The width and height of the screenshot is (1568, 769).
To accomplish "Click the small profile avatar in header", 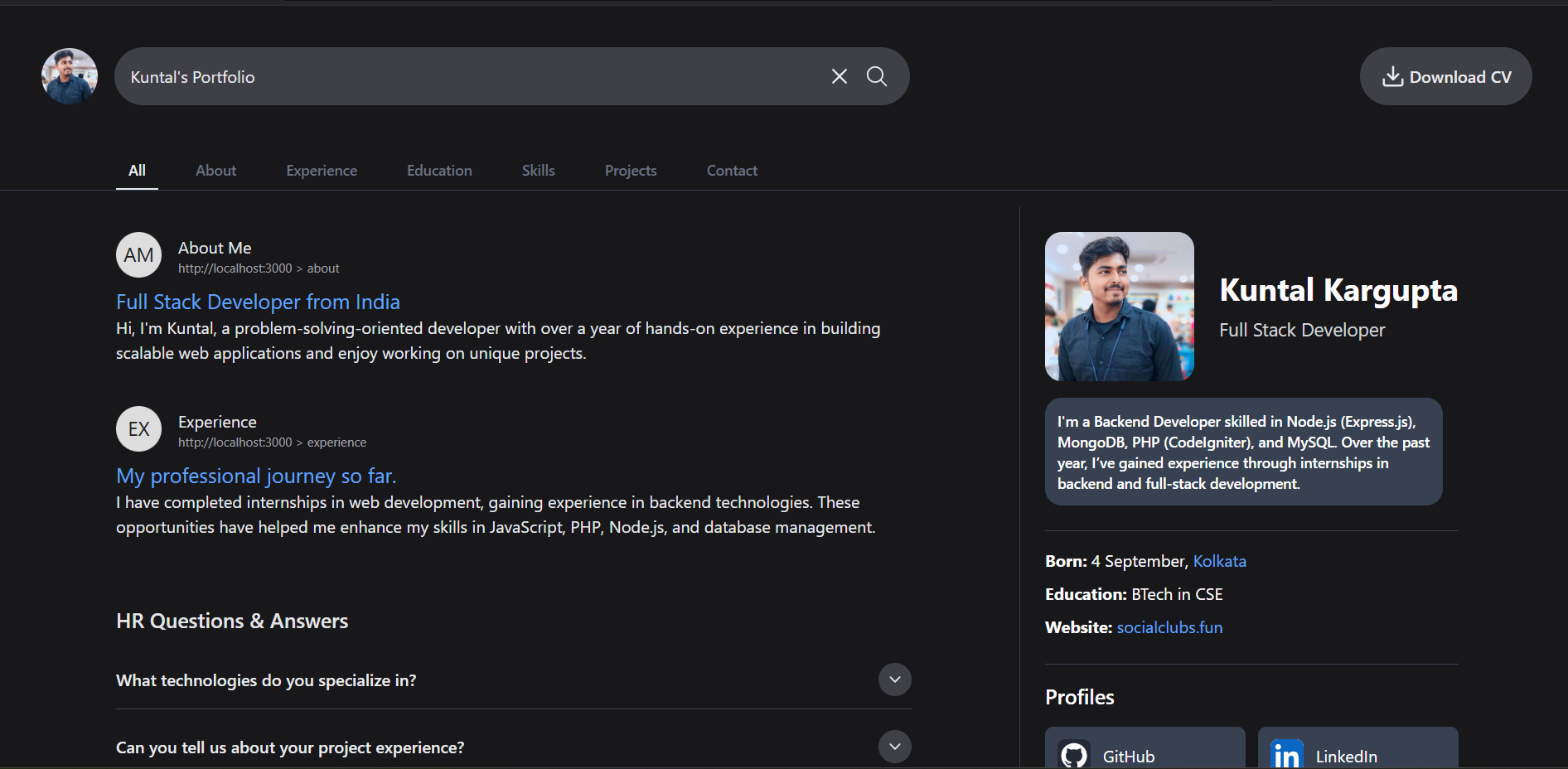I will pos(70,76).
